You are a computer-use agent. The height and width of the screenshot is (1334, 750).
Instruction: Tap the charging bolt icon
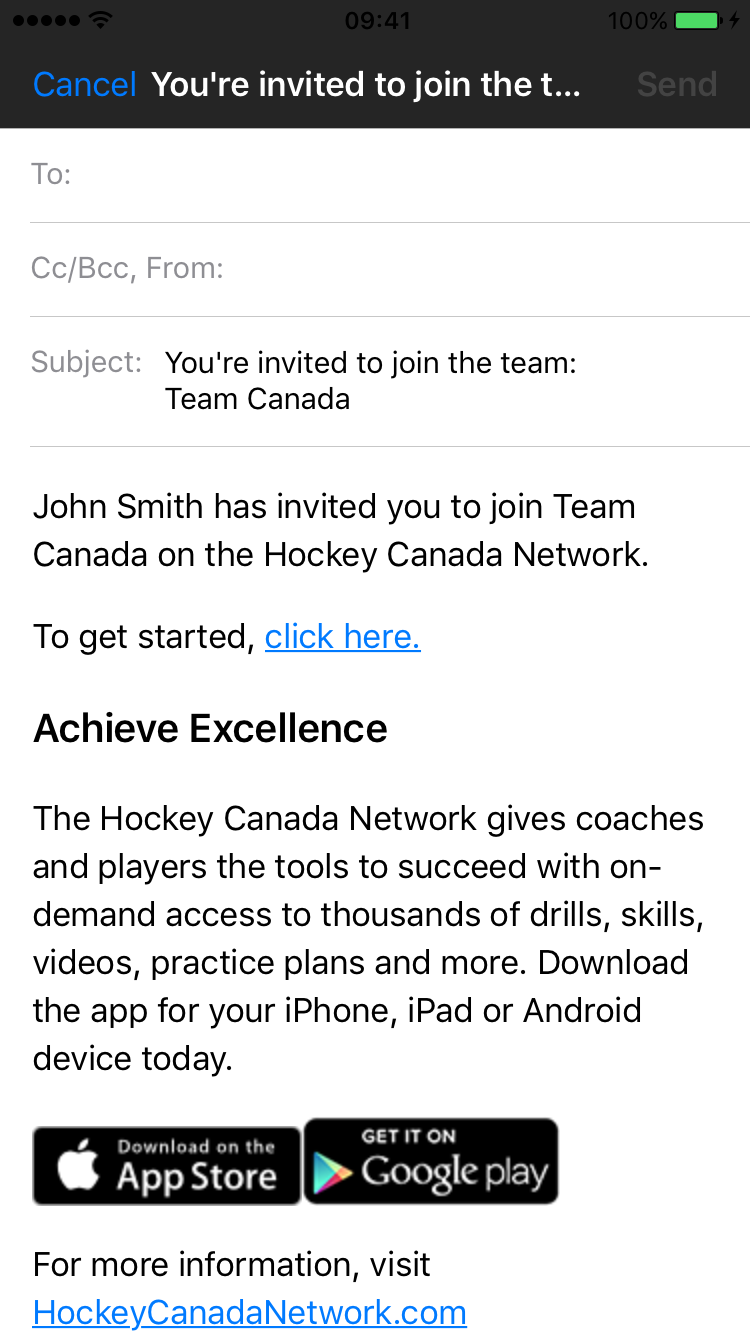[735, 20]
